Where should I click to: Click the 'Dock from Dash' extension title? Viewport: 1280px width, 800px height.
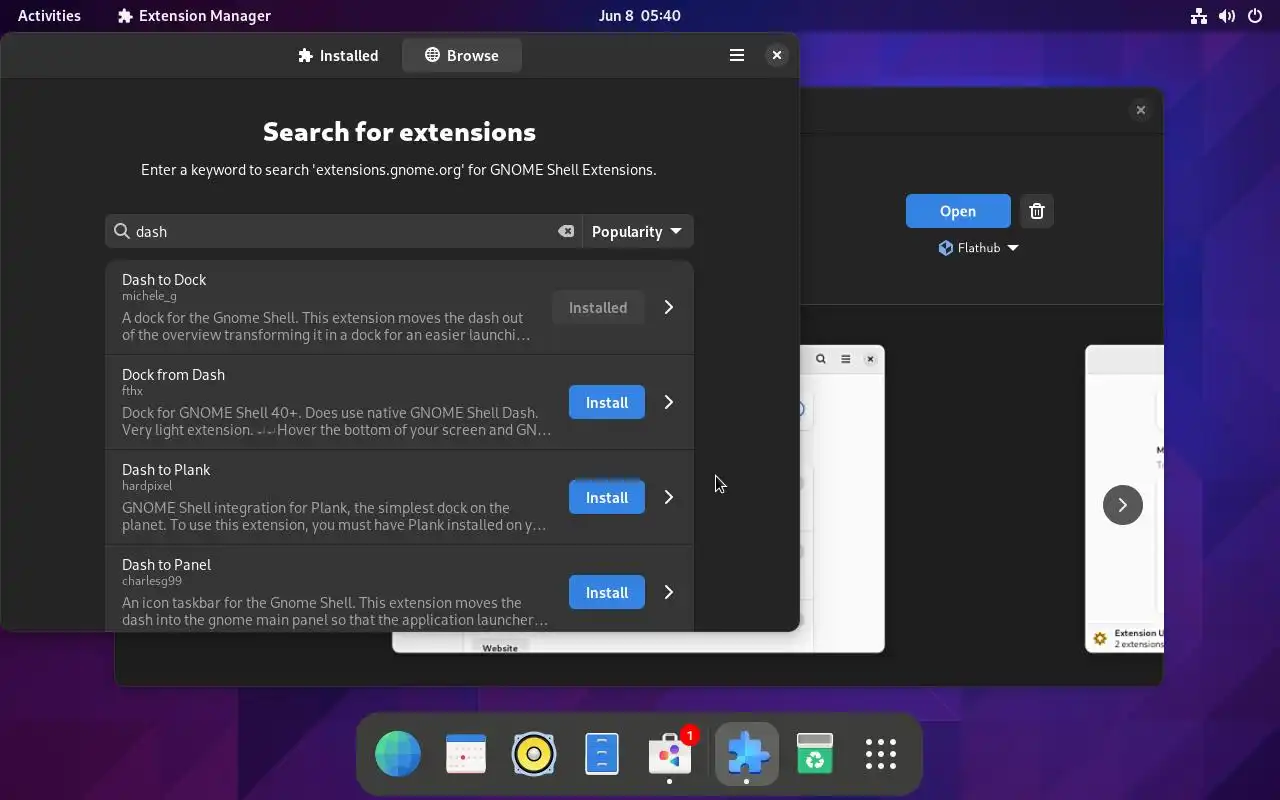173,374
